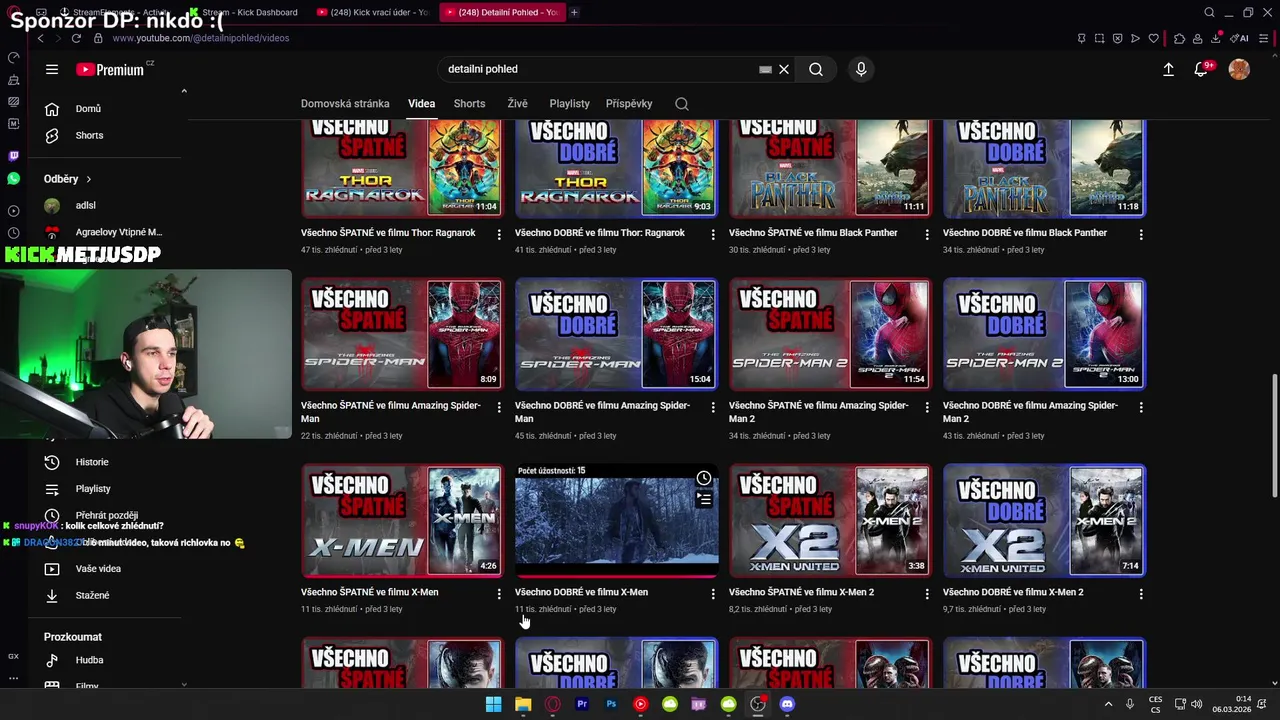Open Premiere Pro from taskbar
This screenshot has width=1280, height=720.
tap(582, 704)
